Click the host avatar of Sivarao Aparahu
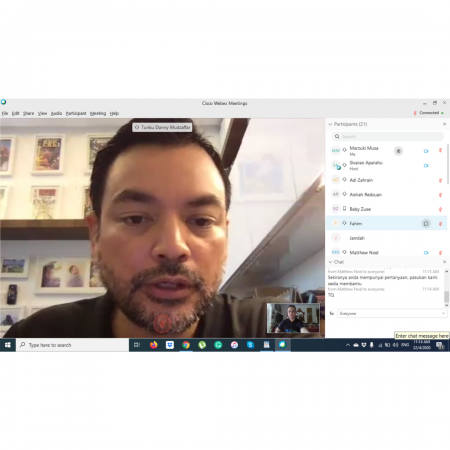 pyautogui.click(x=336, y=165)
